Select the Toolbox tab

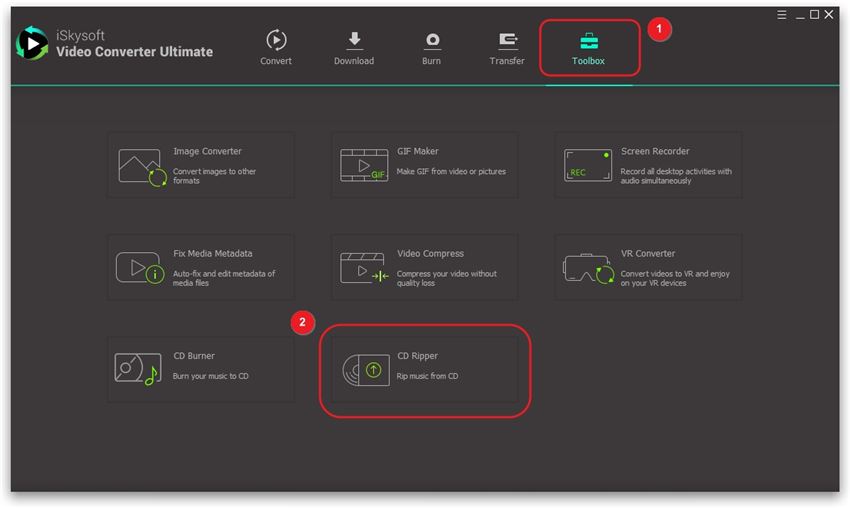[589, 47]
